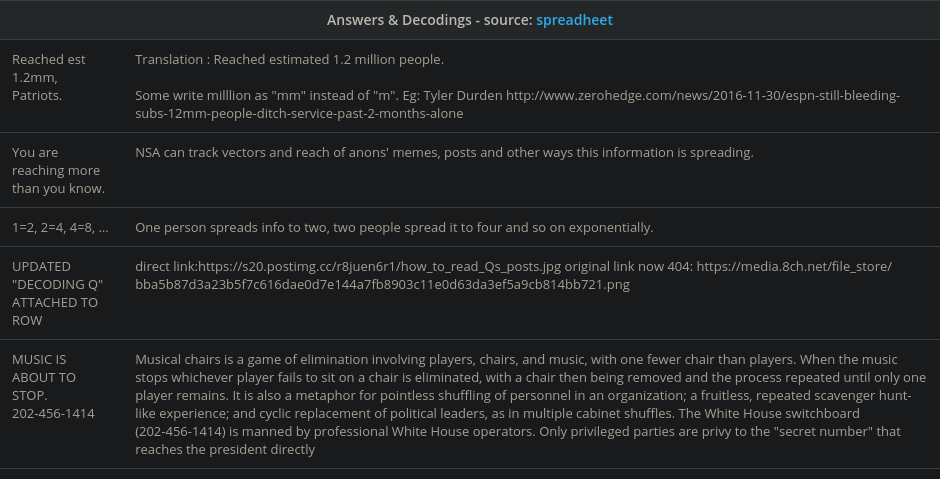Click the "One person spreads info" answer
This screenshot has height=479, width=940.
pos(394,228)
